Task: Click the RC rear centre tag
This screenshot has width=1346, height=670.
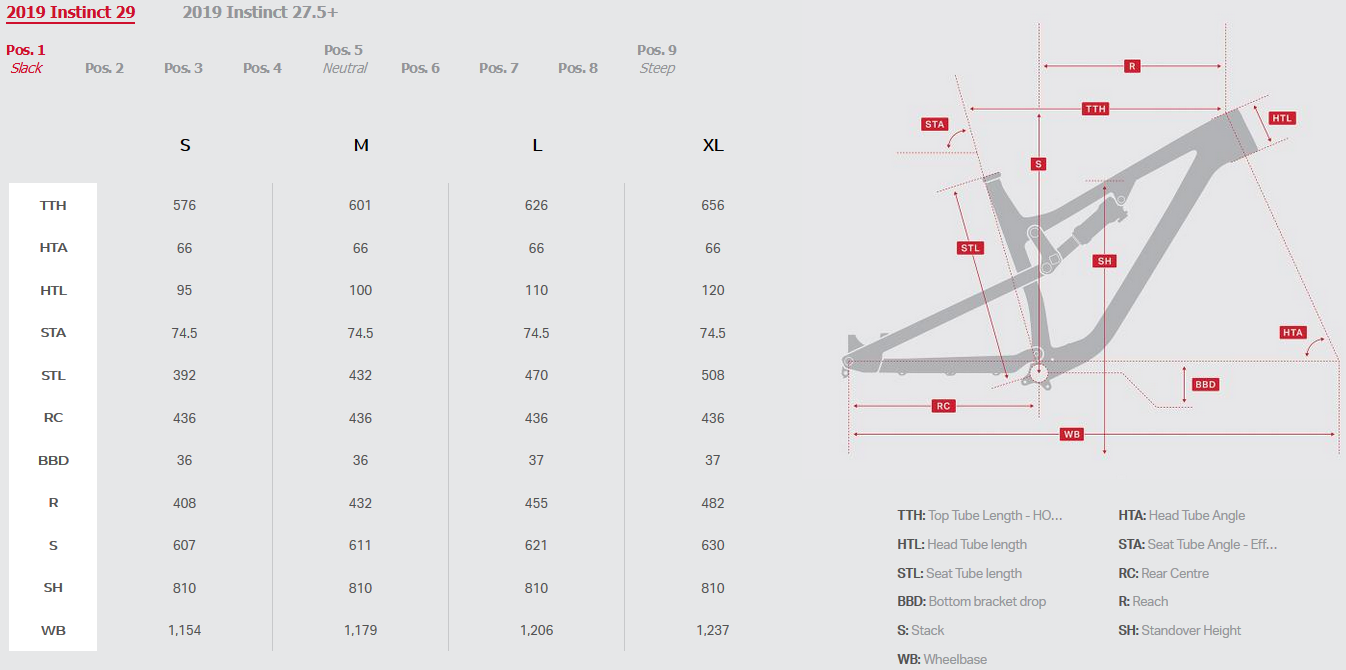Action: [x=943, y=406]
